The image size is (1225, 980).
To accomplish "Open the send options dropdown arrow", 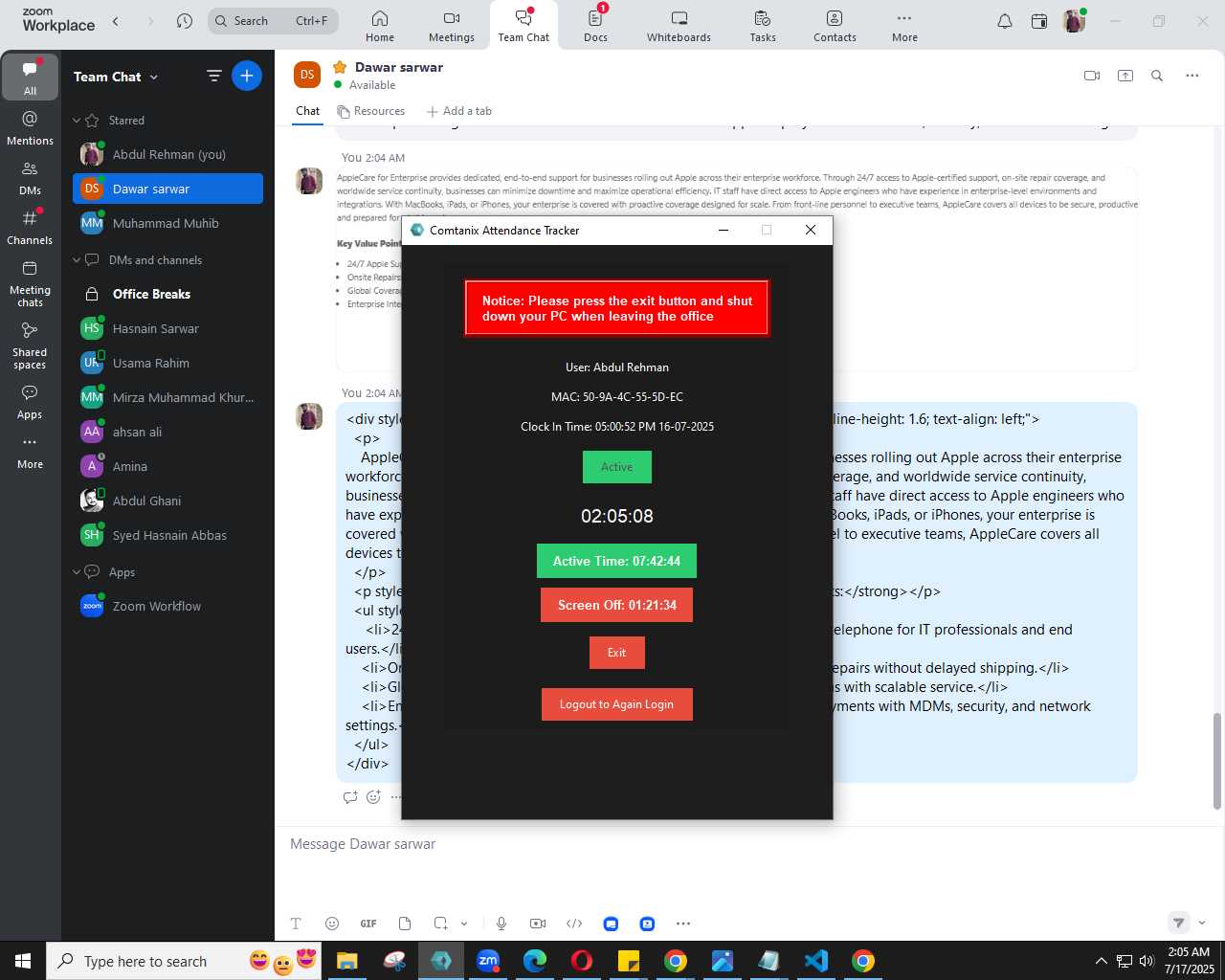I will tap(1202, 923).
